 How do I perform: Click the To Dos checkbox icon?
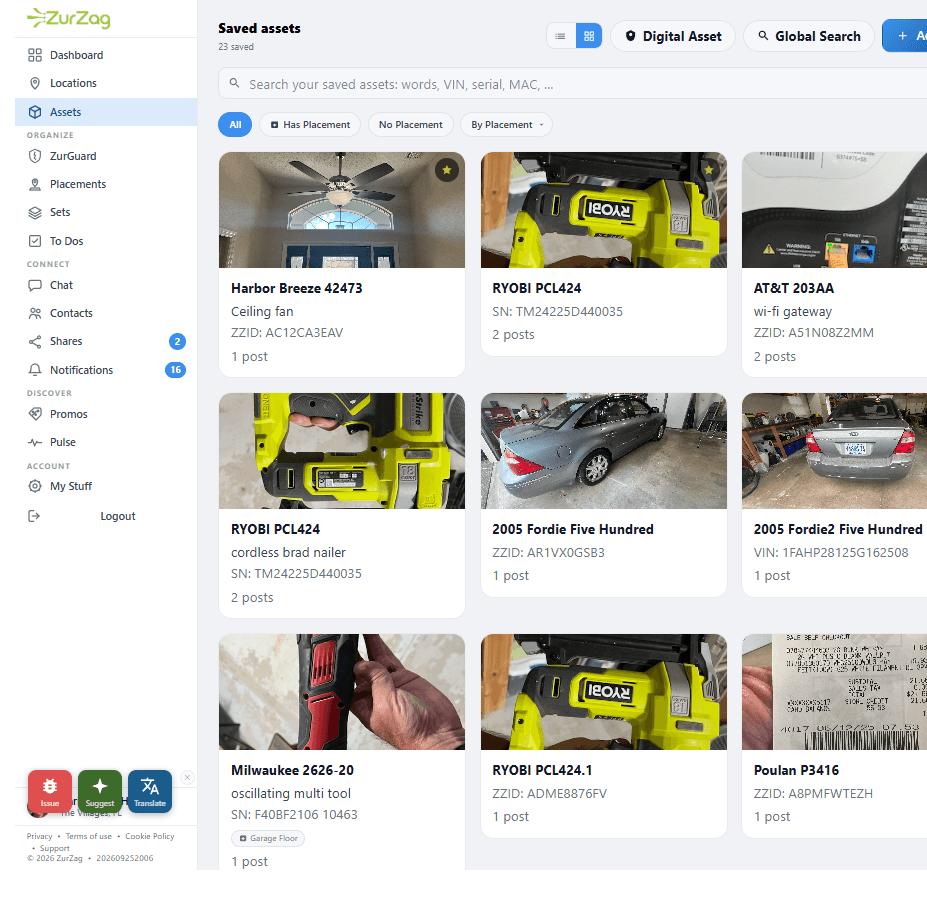35,241
